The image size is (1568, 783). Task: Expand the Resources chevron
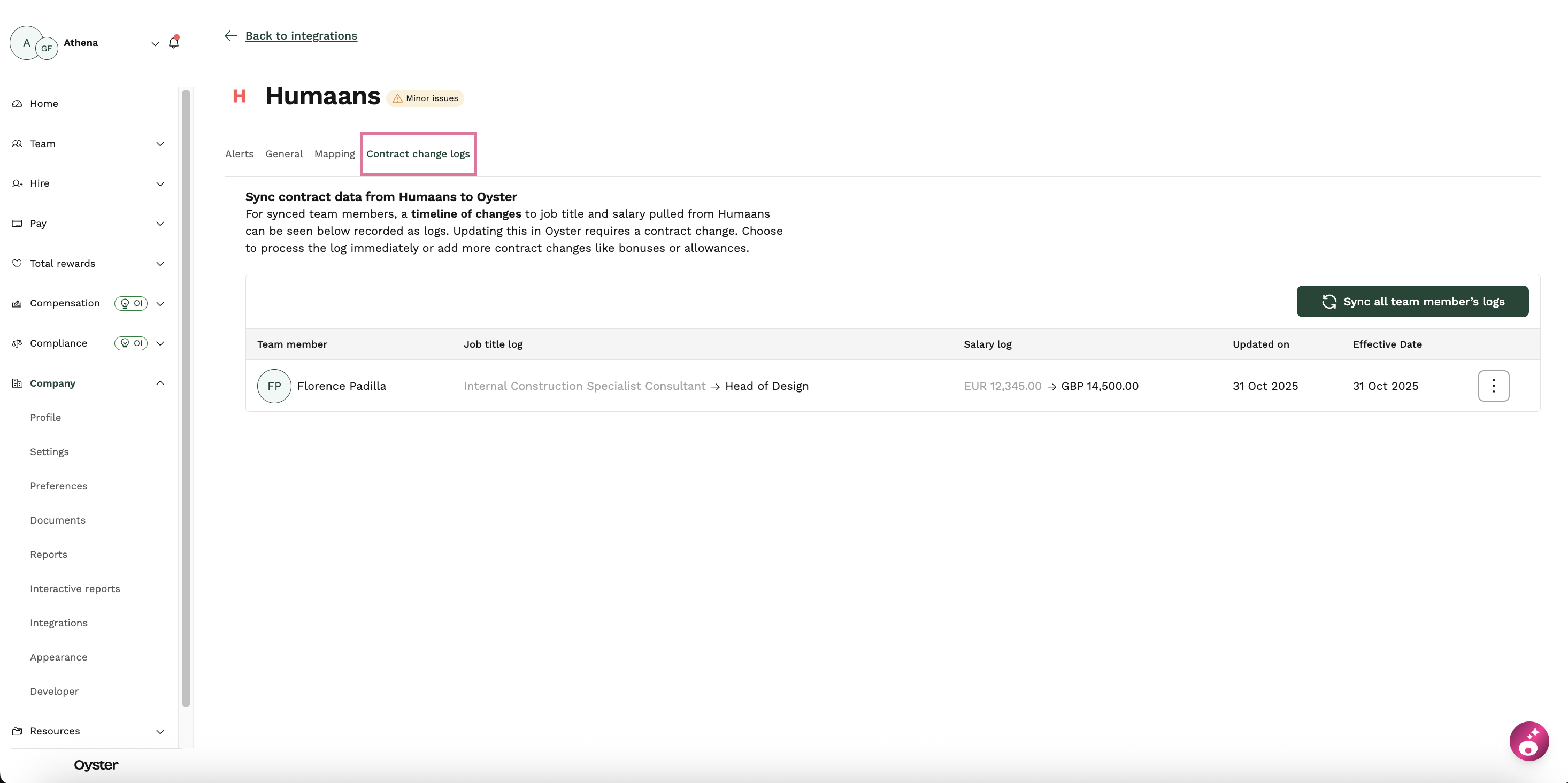(160, 731)
